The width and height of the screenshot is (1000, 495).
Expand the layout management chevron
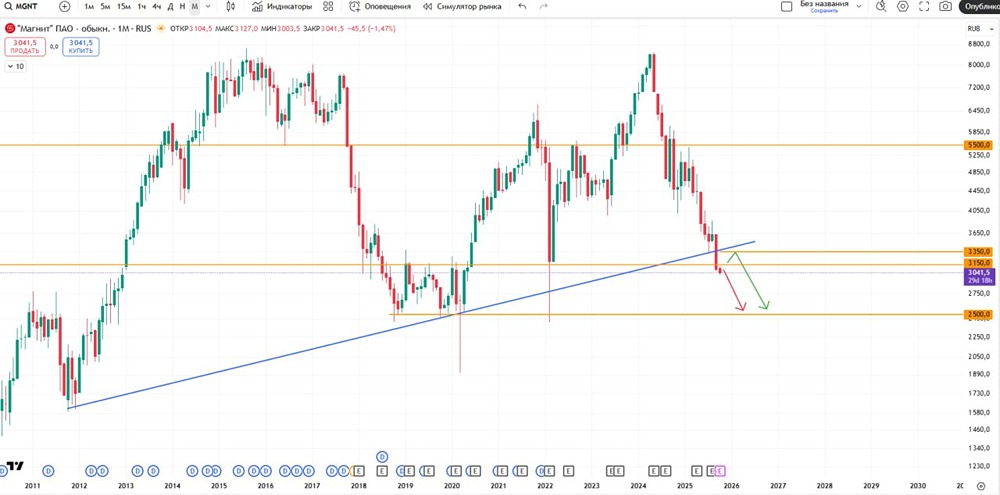pyautogui.click(x=858, y=6)
